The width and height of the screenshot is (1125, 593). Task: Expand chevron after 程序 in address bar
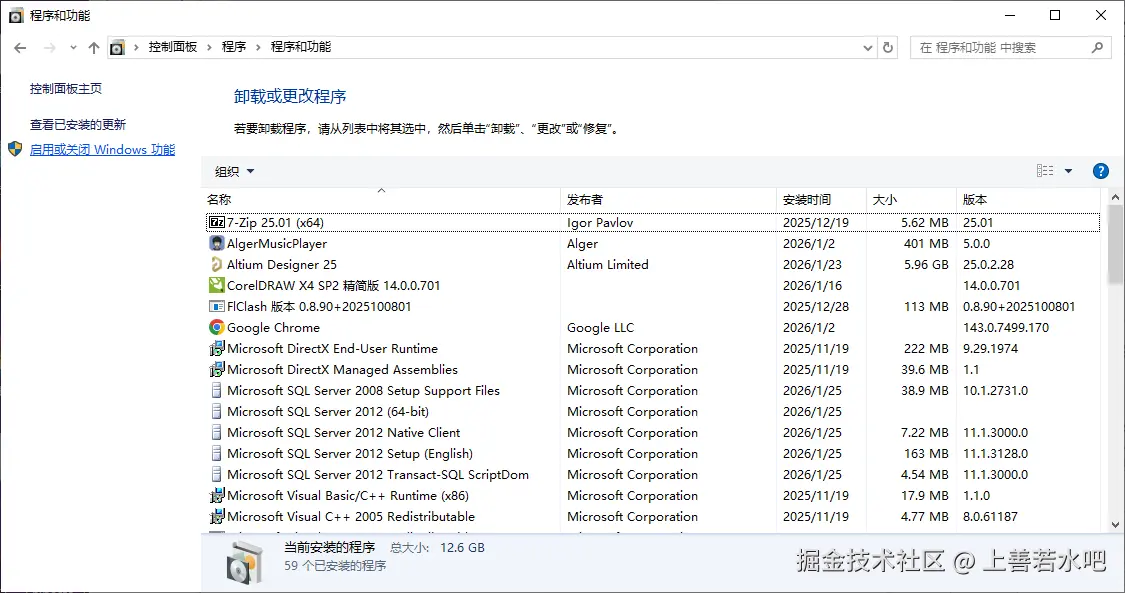[258, 47]
